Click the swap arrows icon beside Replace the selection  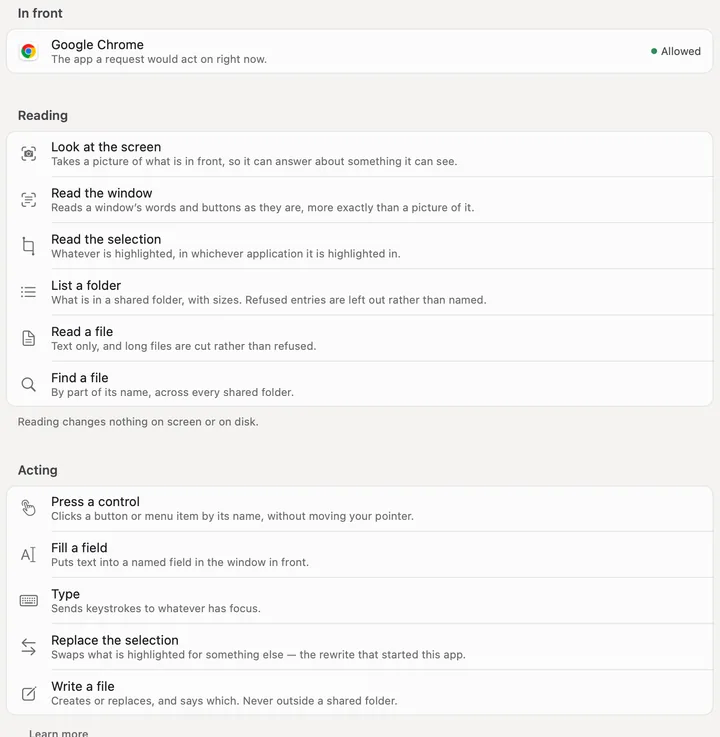[29, 647]
